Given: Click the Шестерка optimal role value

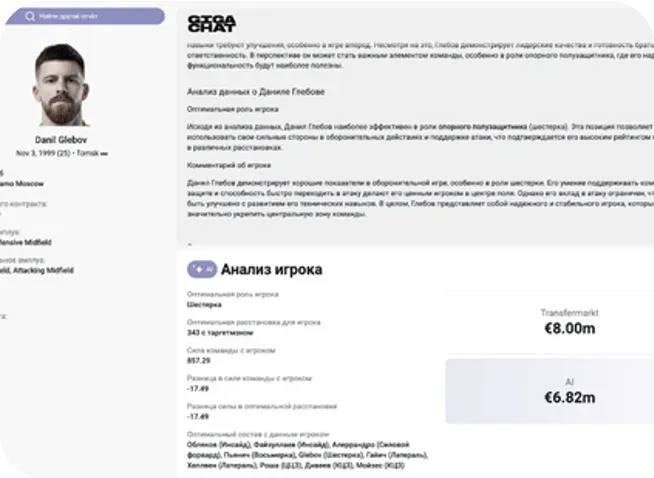Looking at the screenshot, I should [204, 304].
